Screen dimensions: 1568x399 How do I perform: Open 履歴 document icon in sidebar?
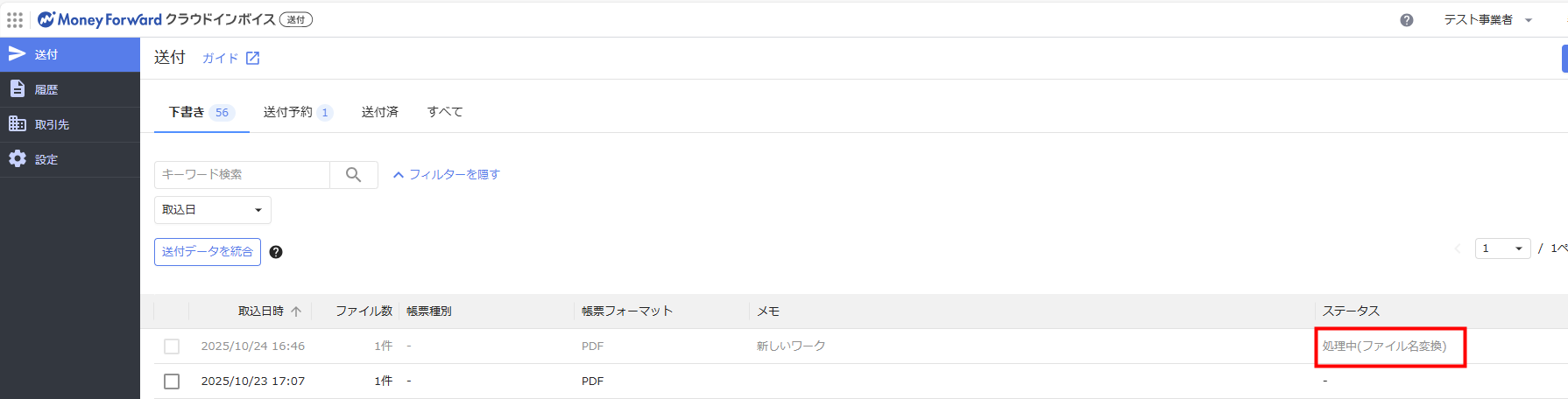pyautogui.click(x=17, y=89)
